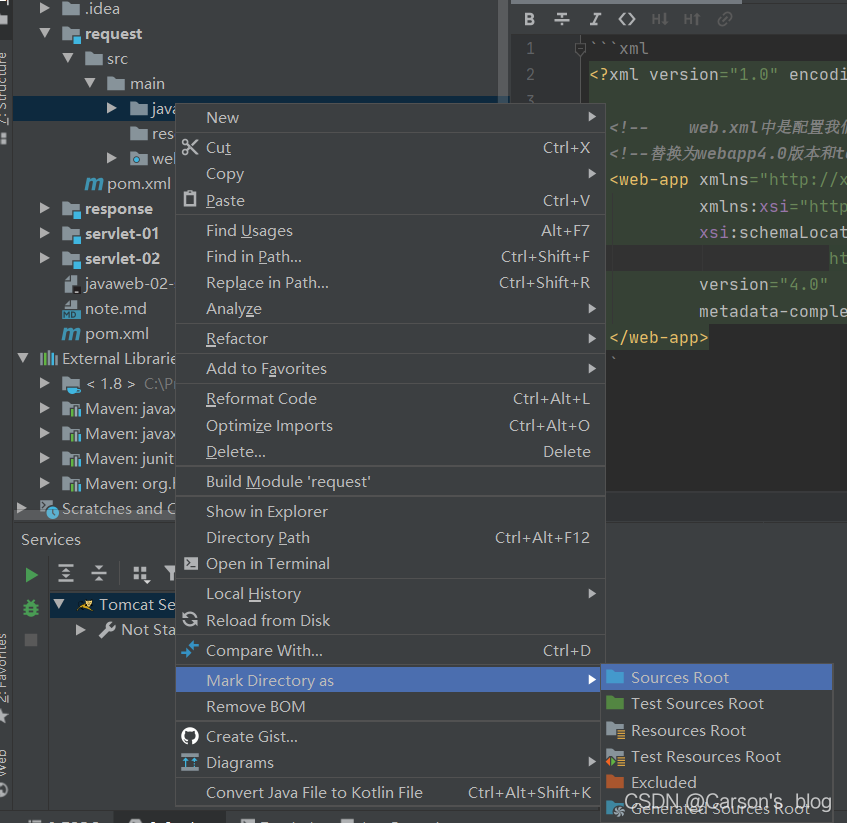This screenshot has width=847, height=823.
Task: Open the New submenu
Action: click(390, 117)
